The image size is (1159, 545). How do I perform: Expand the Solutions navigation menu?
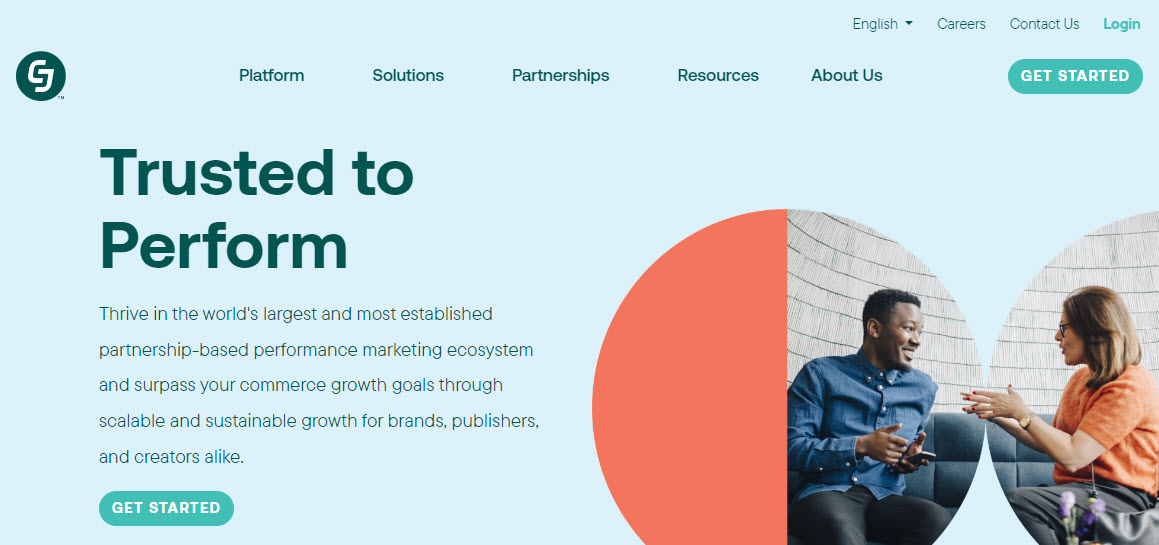coord(408,75)
